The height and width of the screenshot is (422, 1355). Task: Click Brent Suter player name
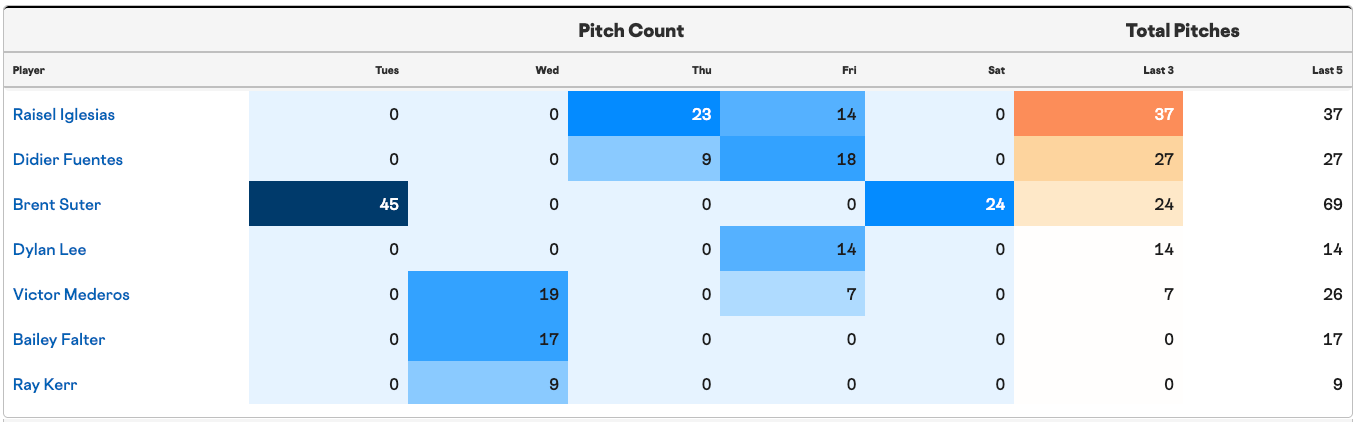click(57, 204)
